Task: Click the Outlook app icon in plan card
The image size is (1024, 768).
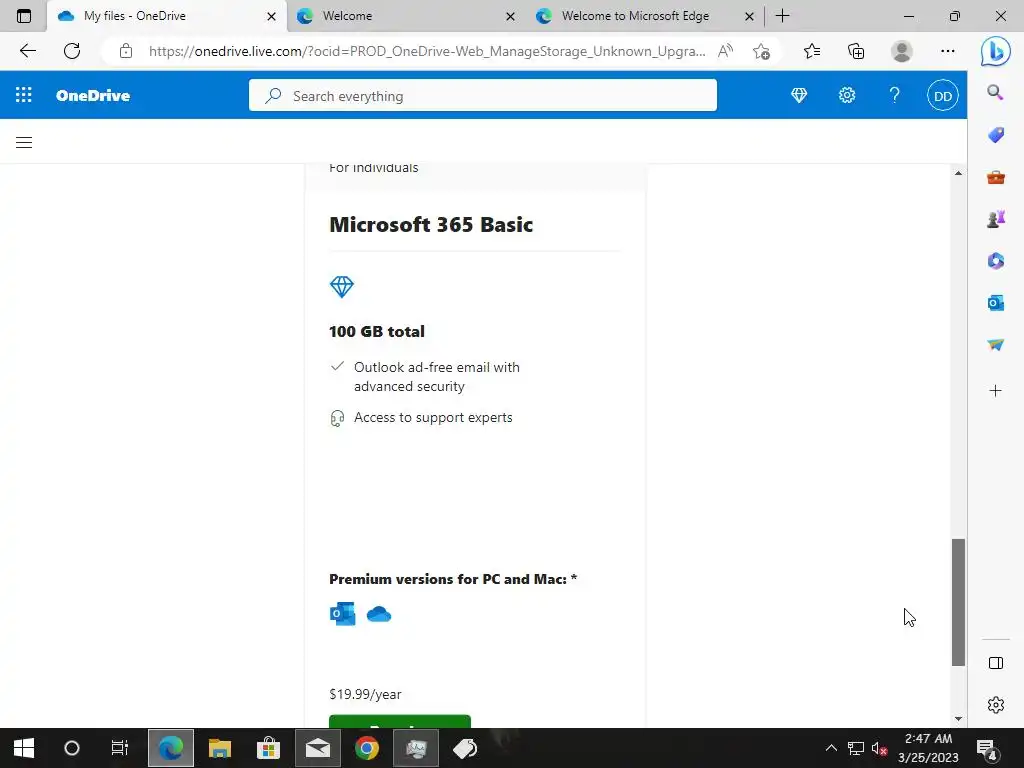Action: point(342,614)
